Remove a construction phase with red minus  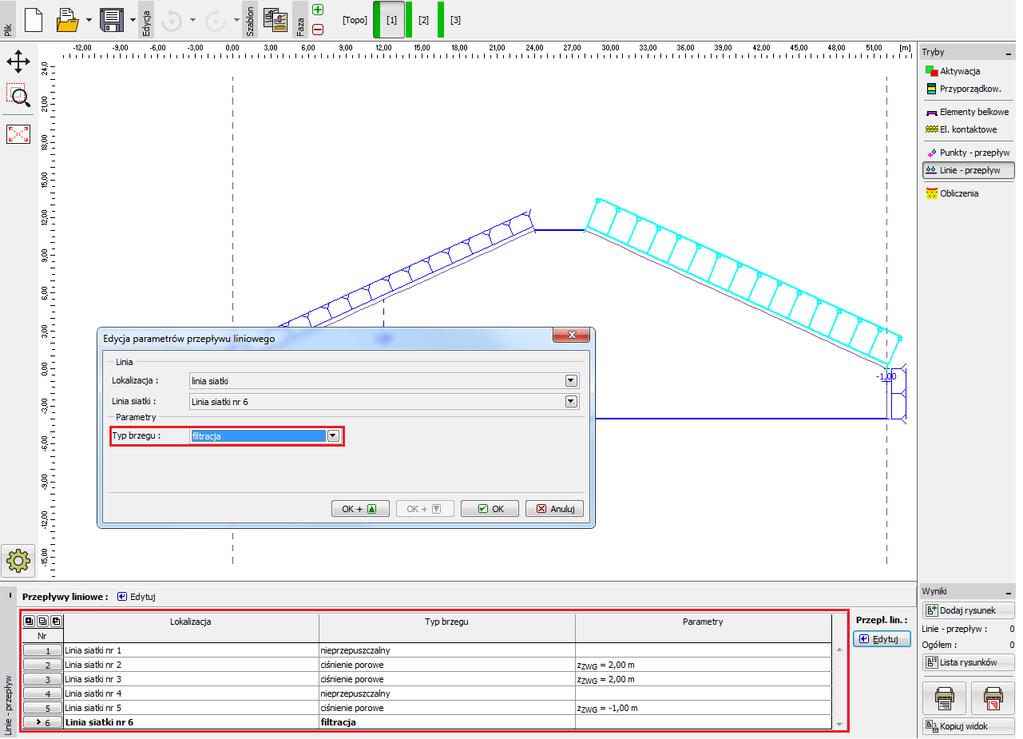click(318, 29)
